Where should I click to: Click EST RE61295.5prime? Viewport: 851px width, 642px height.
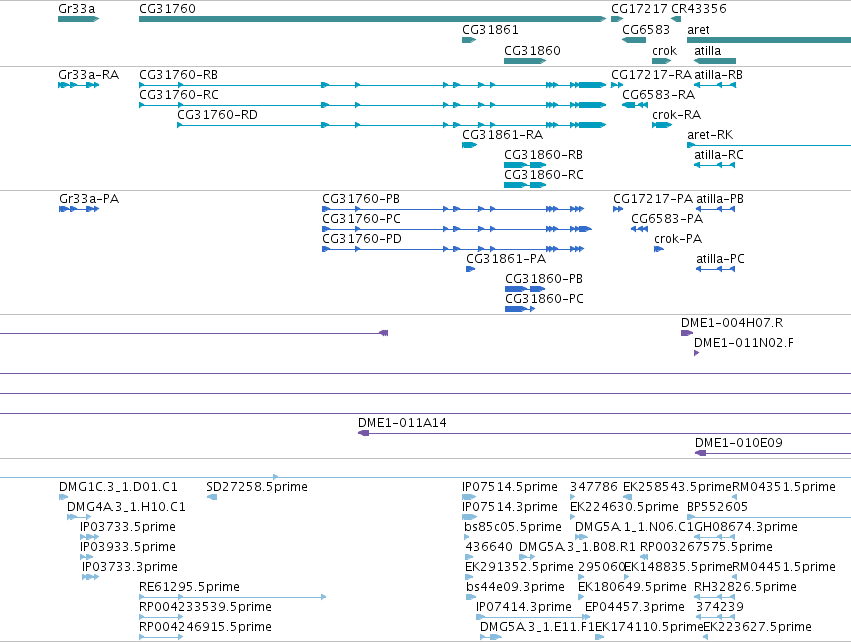[189, 587]
